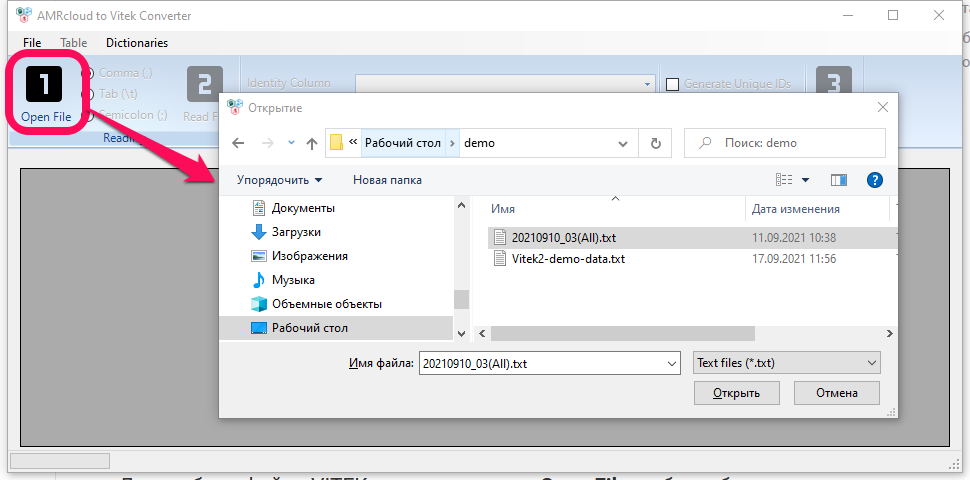The image size is (970, 480).
Task: Select the Tab (\t) delimiter radio
Action: pyautogui.click(x=88, y=94)
